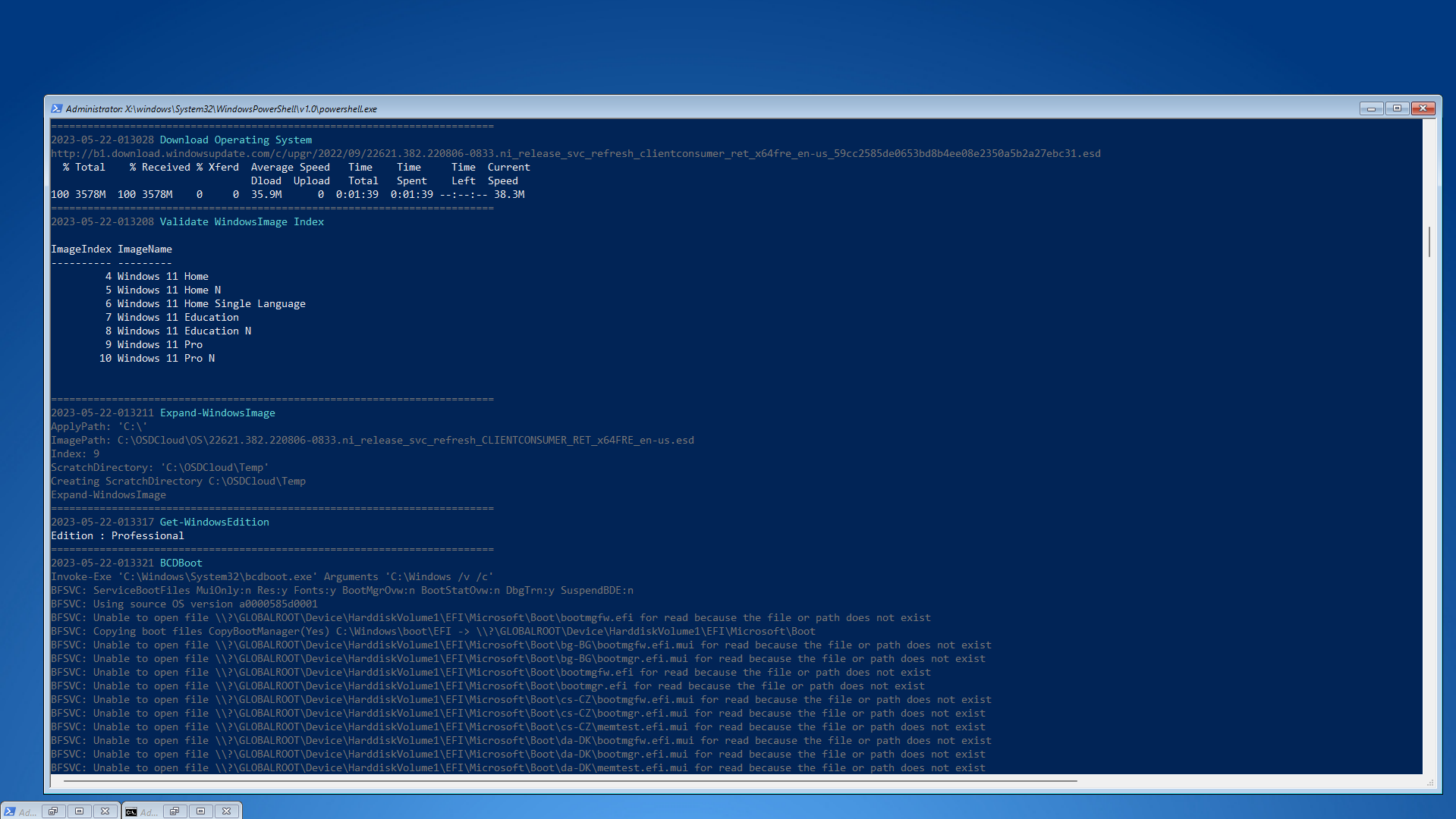
Task: Click the resize grip in window corner
Action: [x=1430, y=783]
